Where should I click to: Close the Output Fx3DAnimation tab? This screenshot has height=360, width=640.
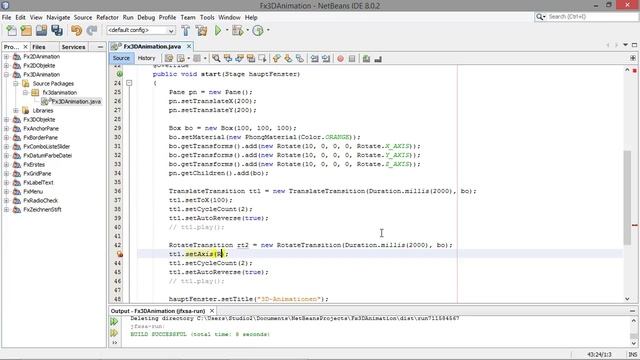(x=212, y=311)
